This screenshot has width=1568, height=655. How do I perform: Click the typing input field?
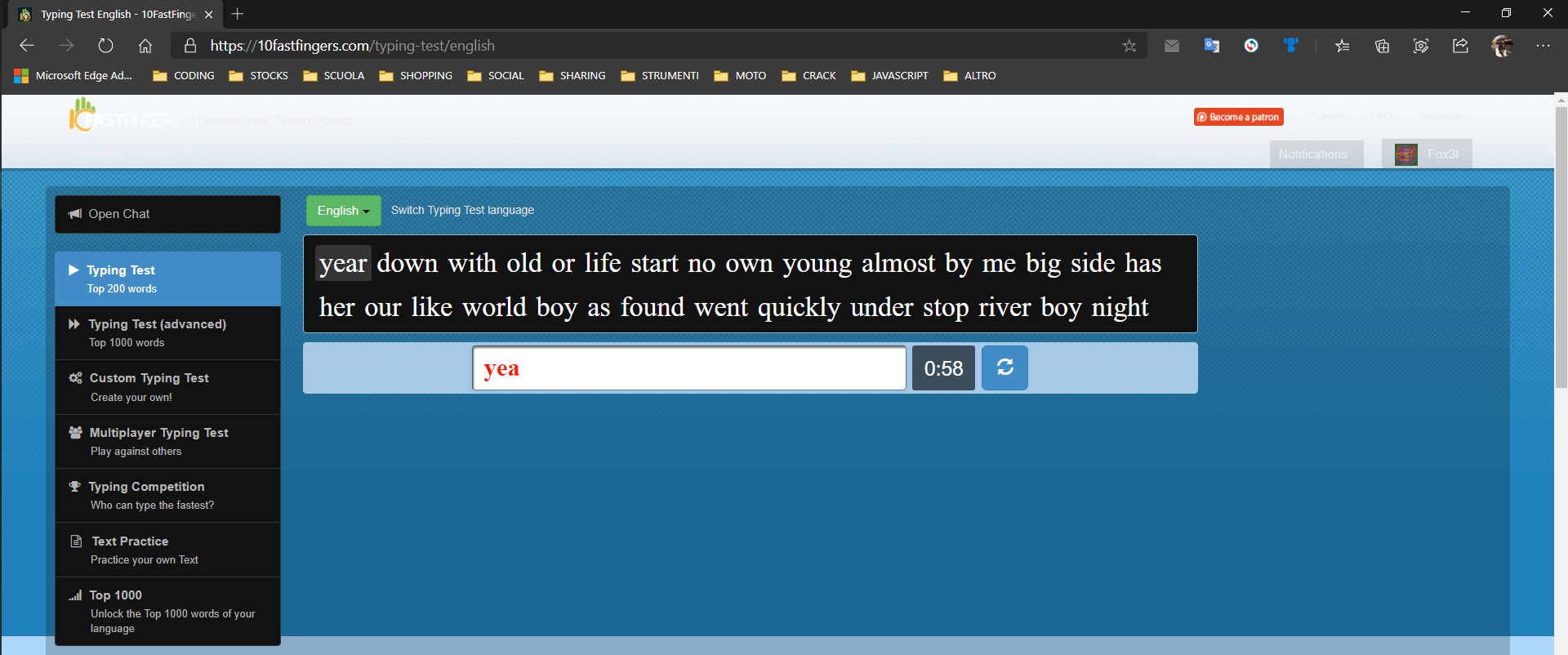click(688, 368)
